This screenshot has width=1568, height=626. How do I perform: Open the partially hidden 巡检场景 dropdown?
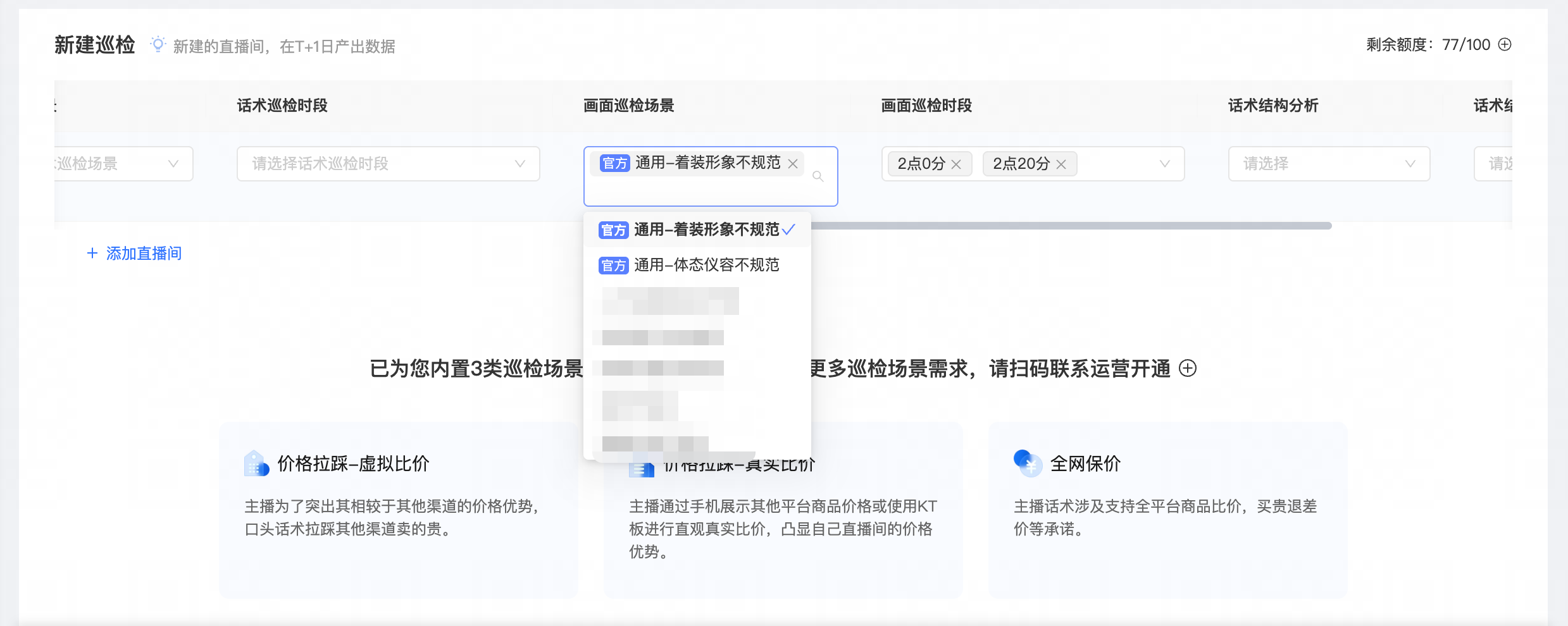123,164
